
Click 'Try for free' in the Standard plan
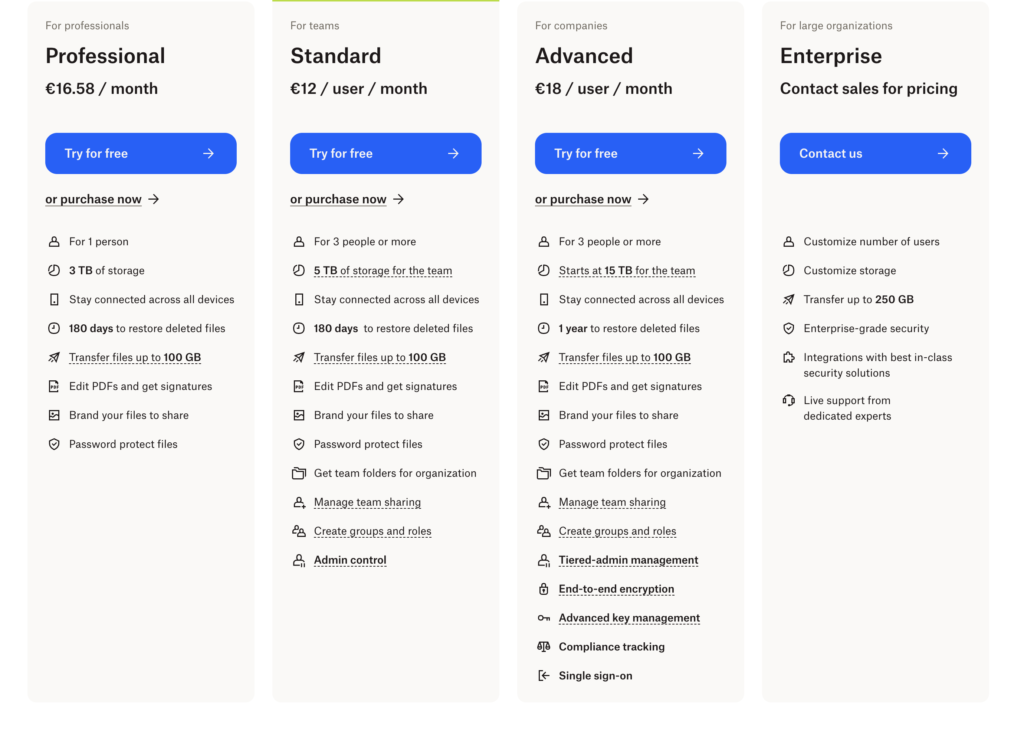coord(385,153)
